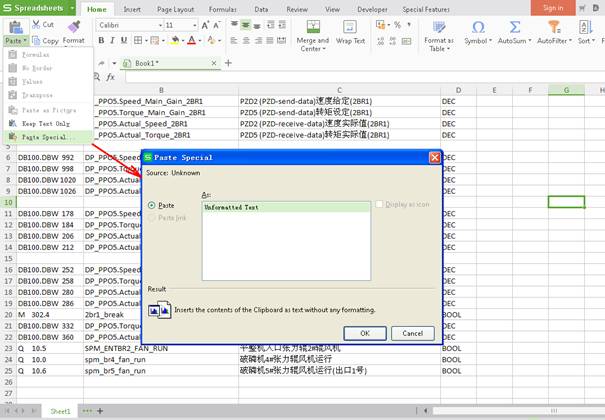Click Cancel in Paste Special dialog
Screen dimensions: 605x420
click(x=412, y=333)
